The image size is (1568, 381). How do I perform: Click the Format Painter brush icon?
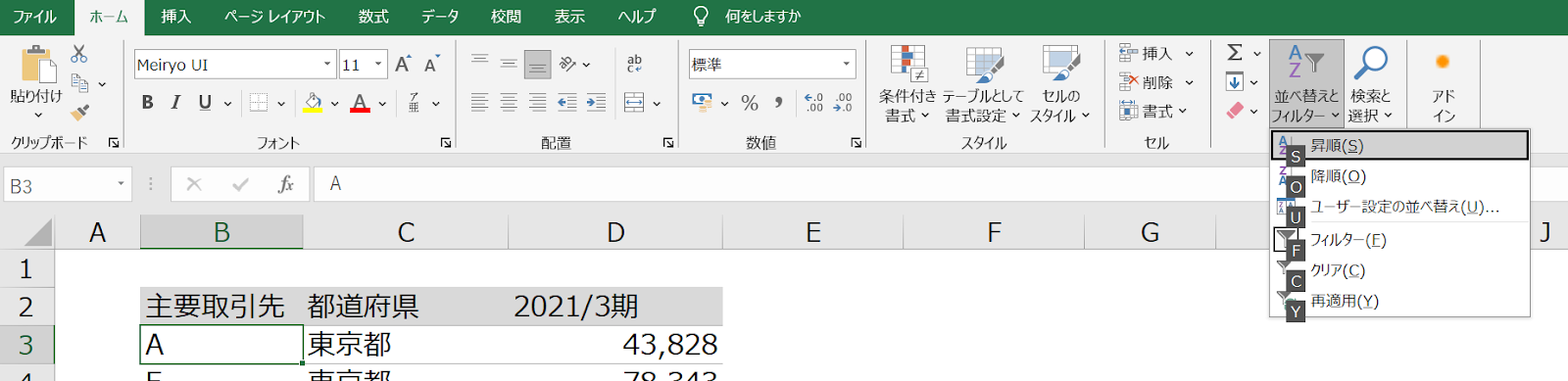80,112
